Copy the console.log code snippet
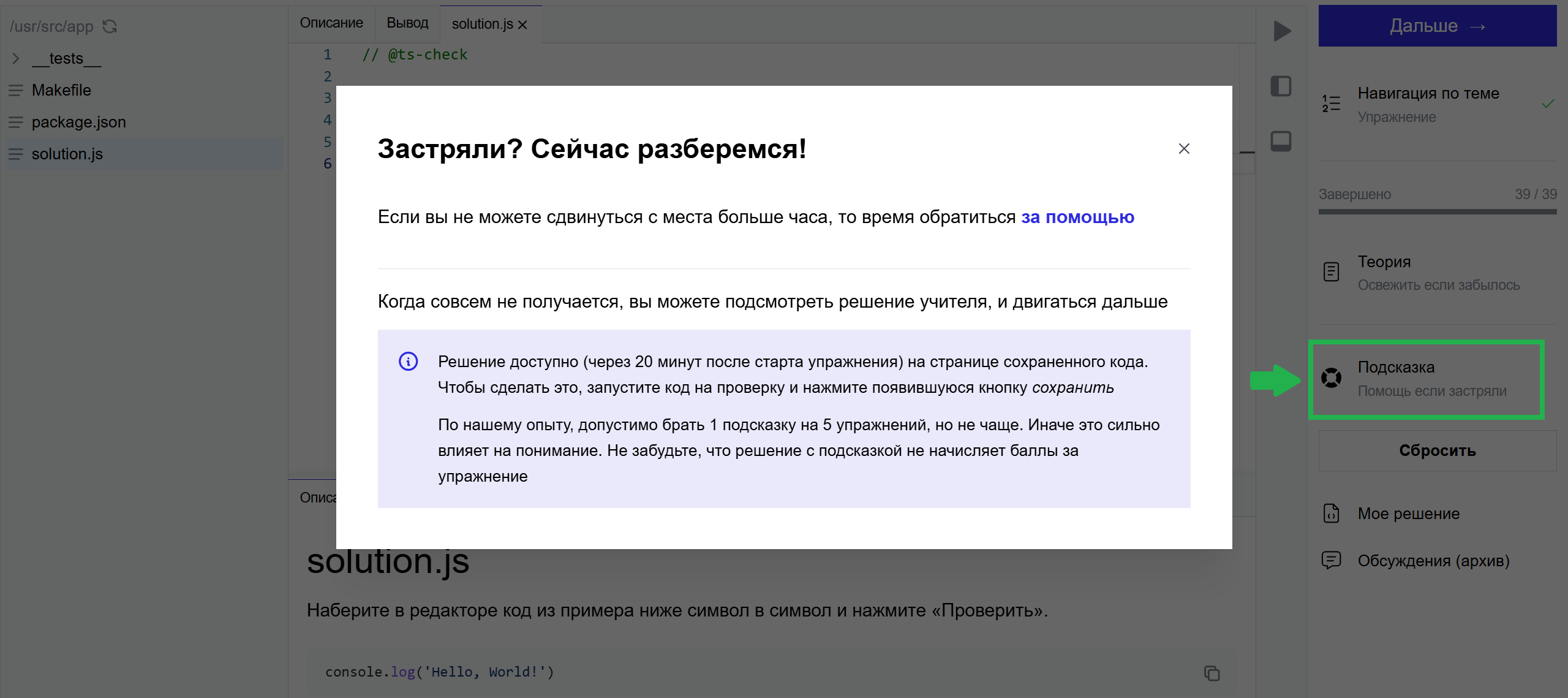This screenshot has width=1568, height=698. pyautogui.click(x=1212, y=673)
